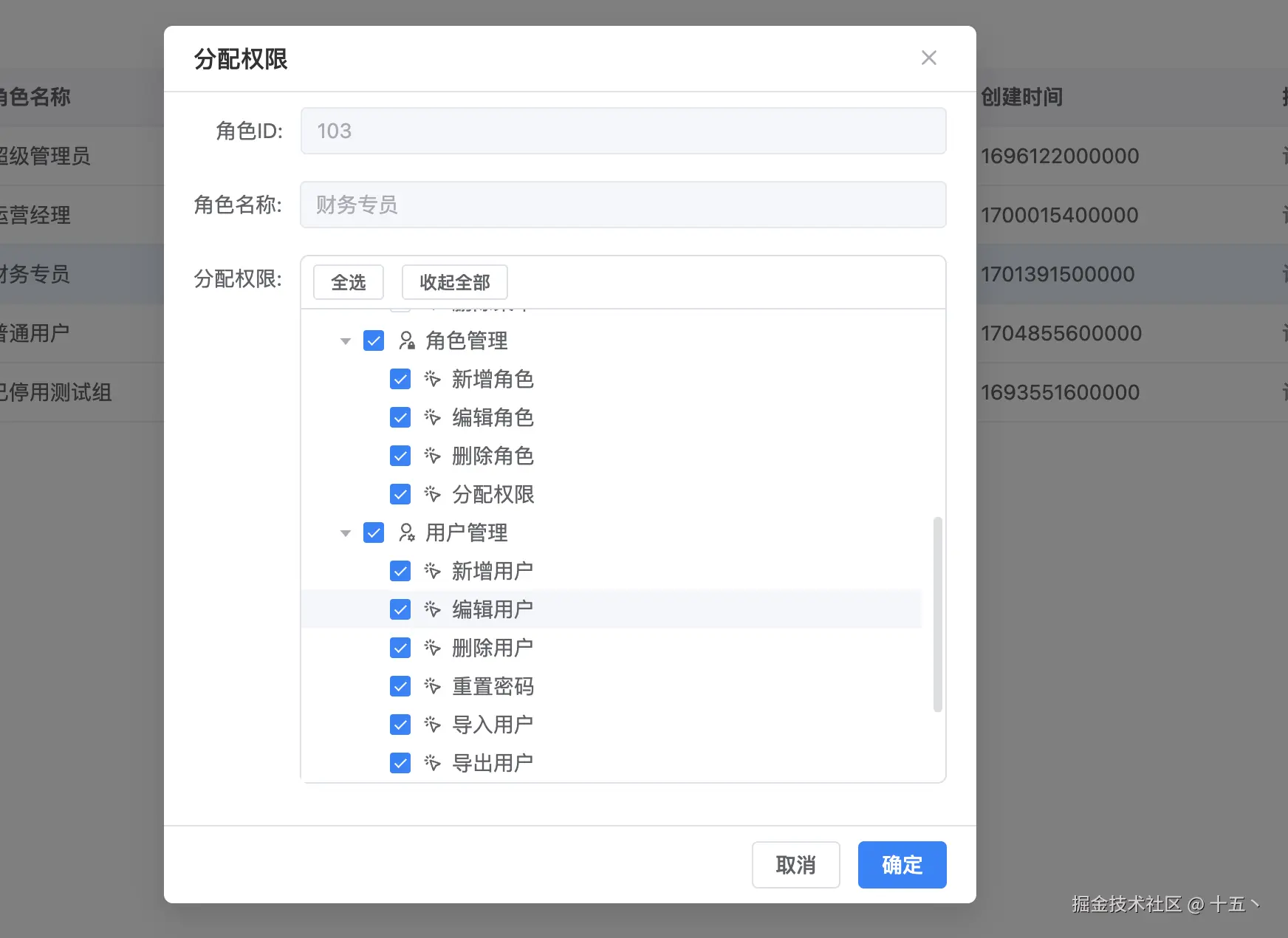Select the 删除用户 label in the tree
Screen dimensions: 1288x938
click(493, 648)
